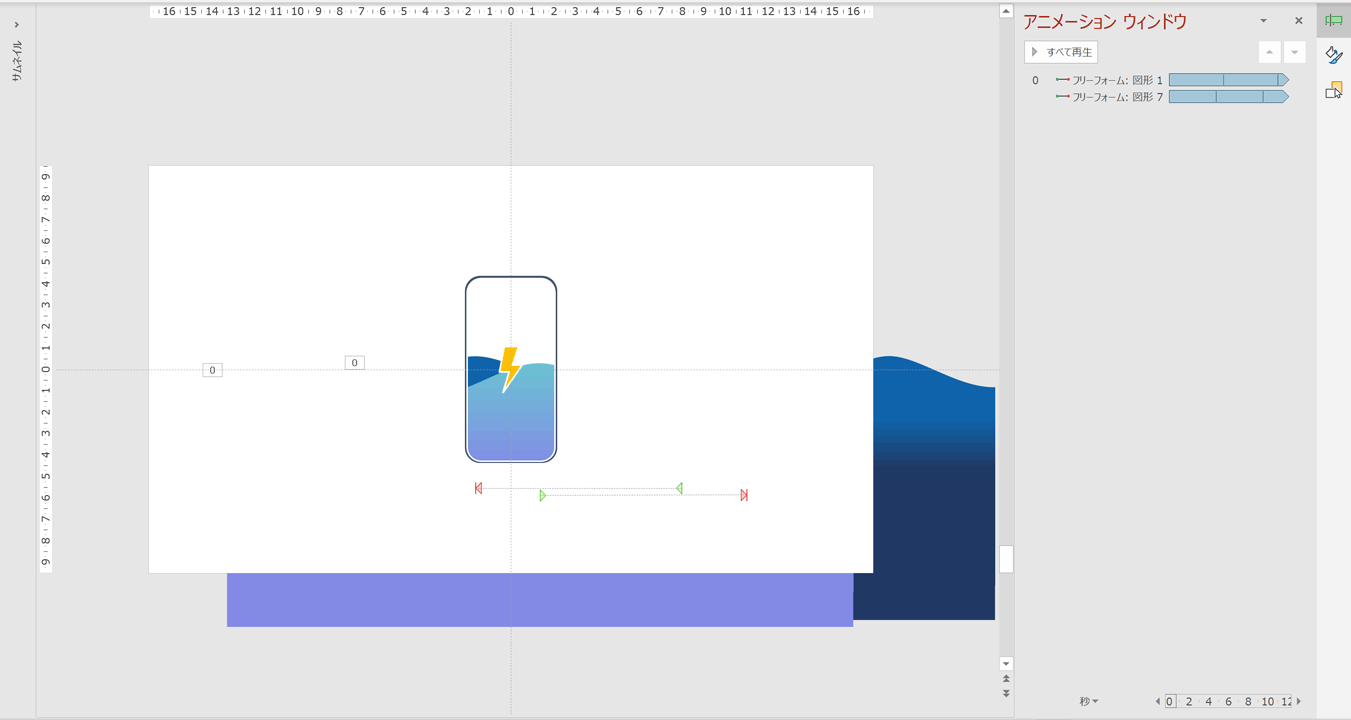1351x720 pixels.
Task: Click the slide vertical scrollbar down arrow
Action: [1006, 663]
